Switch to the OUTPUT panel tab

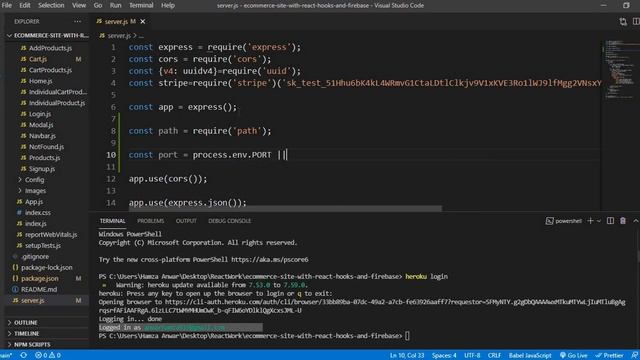point(186,221)
